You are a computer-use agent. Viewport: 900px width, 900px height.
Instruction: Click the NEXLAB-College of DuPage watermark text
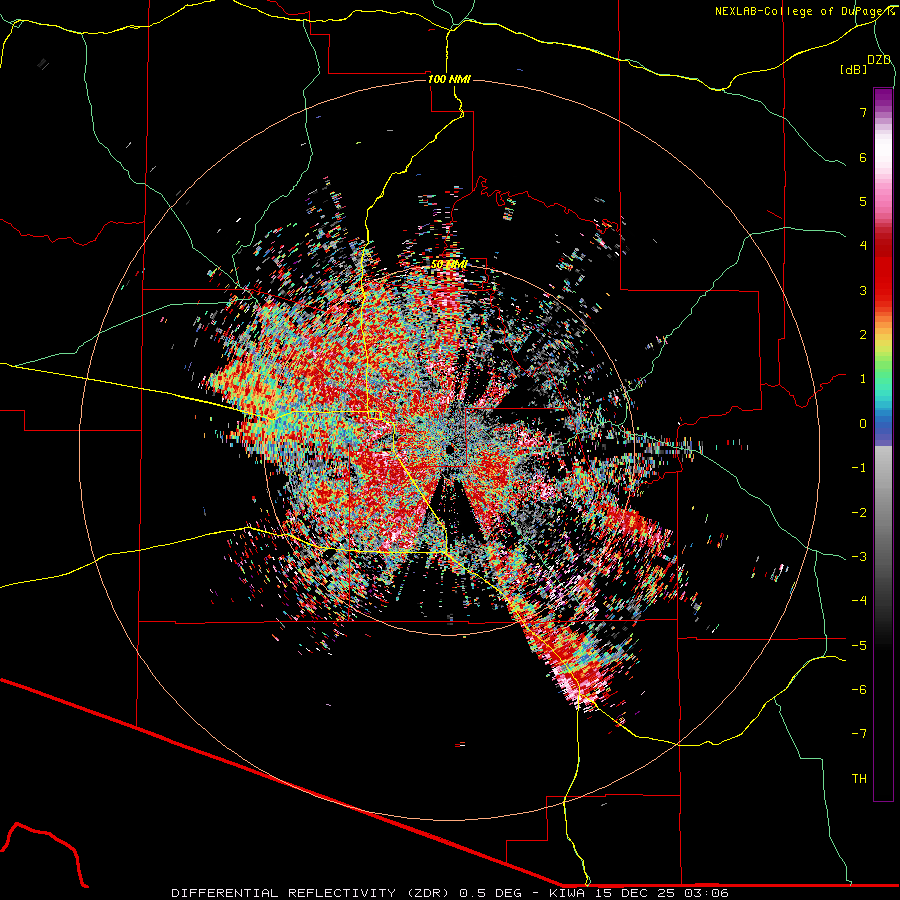804,11
